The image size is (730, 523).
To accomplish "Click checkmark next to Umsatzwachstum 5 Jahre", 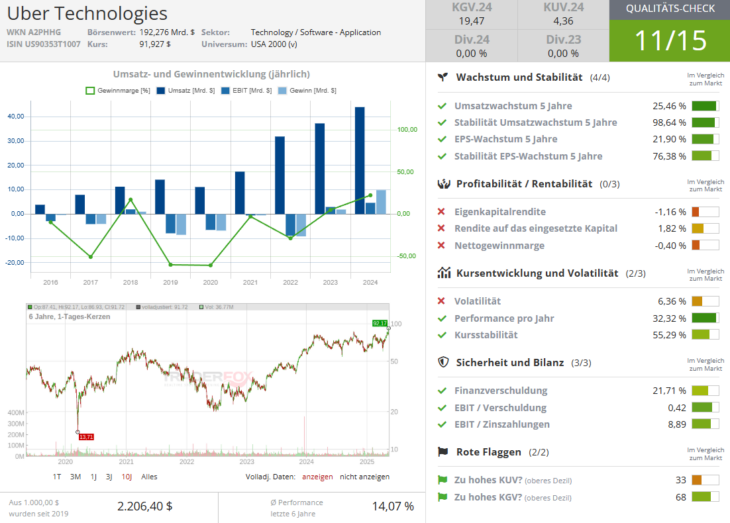I will (x=442, y=106).
